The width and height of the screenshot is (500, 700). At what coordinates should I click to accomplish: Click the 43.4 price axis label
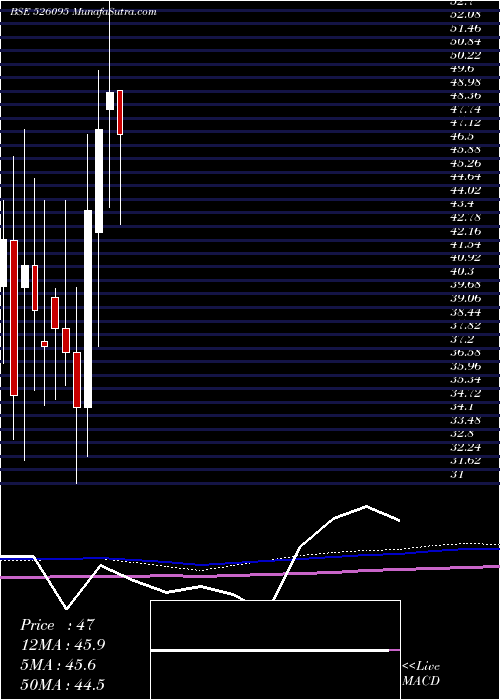tap(462, 204)
